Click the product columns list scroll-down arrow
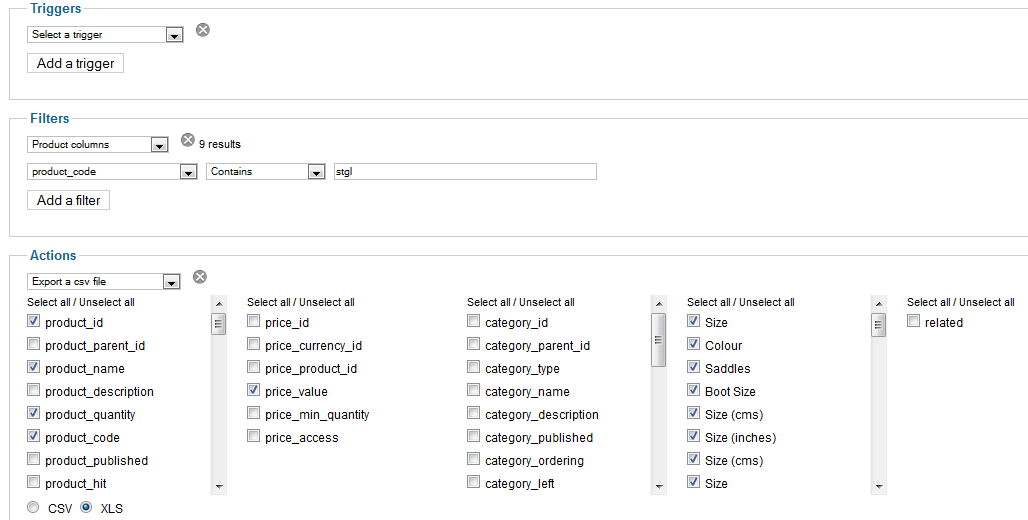Screen dimensions: 1028x520 pyautogui.click(x=219, y=487)
